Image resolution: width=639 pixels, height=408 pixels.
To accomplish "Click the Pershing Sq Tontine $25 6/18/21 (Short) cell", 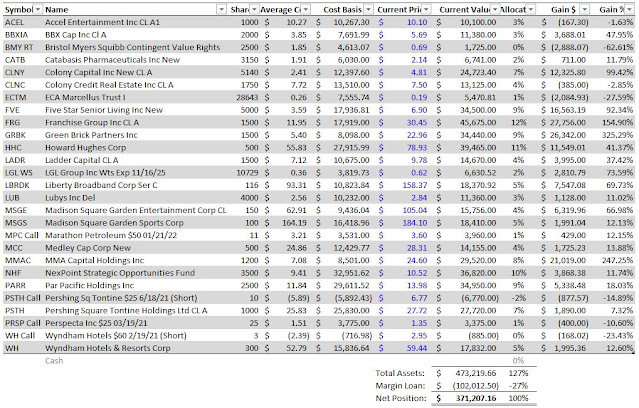I will [121, 298].
